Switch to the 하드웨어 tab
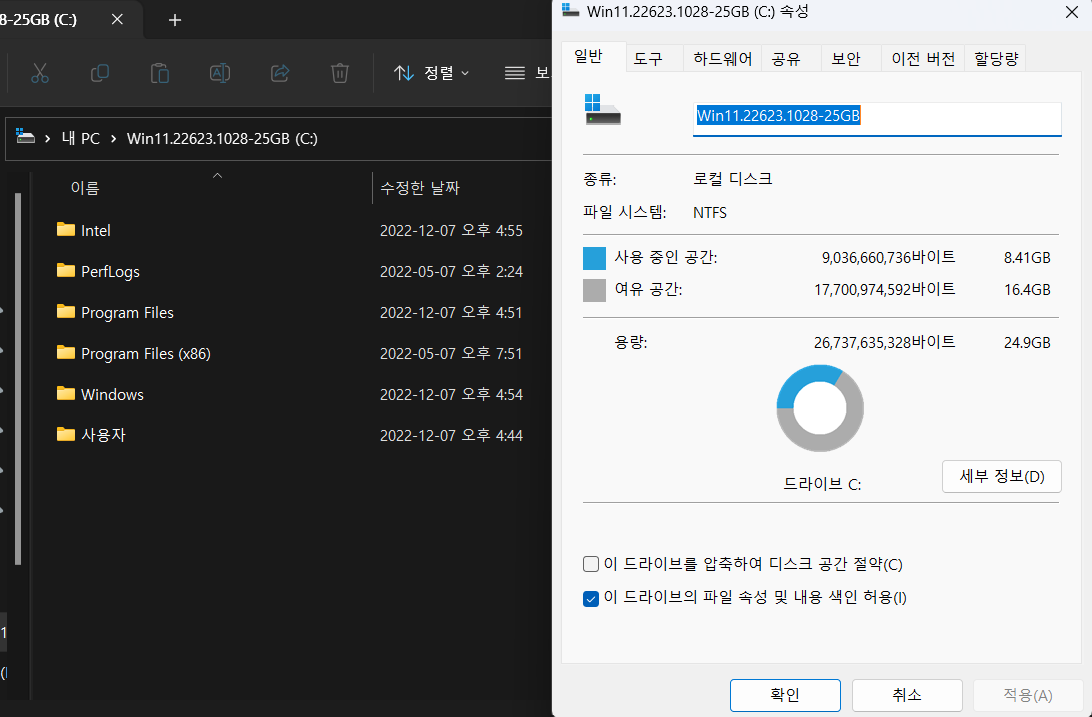The height and width of the screenshot is (717, 1092). coord(722,58)
